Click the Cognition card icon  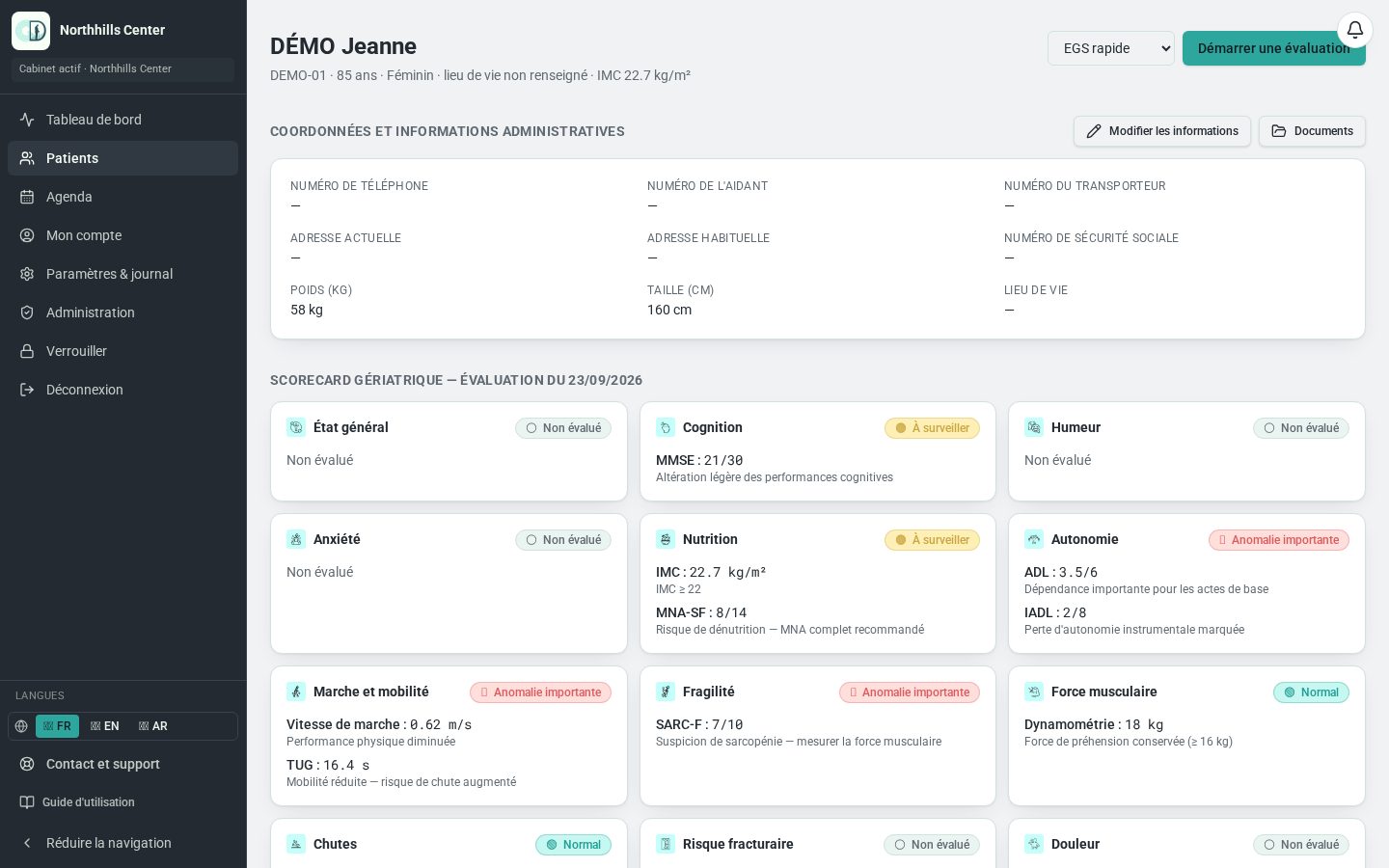click(666, 427)
